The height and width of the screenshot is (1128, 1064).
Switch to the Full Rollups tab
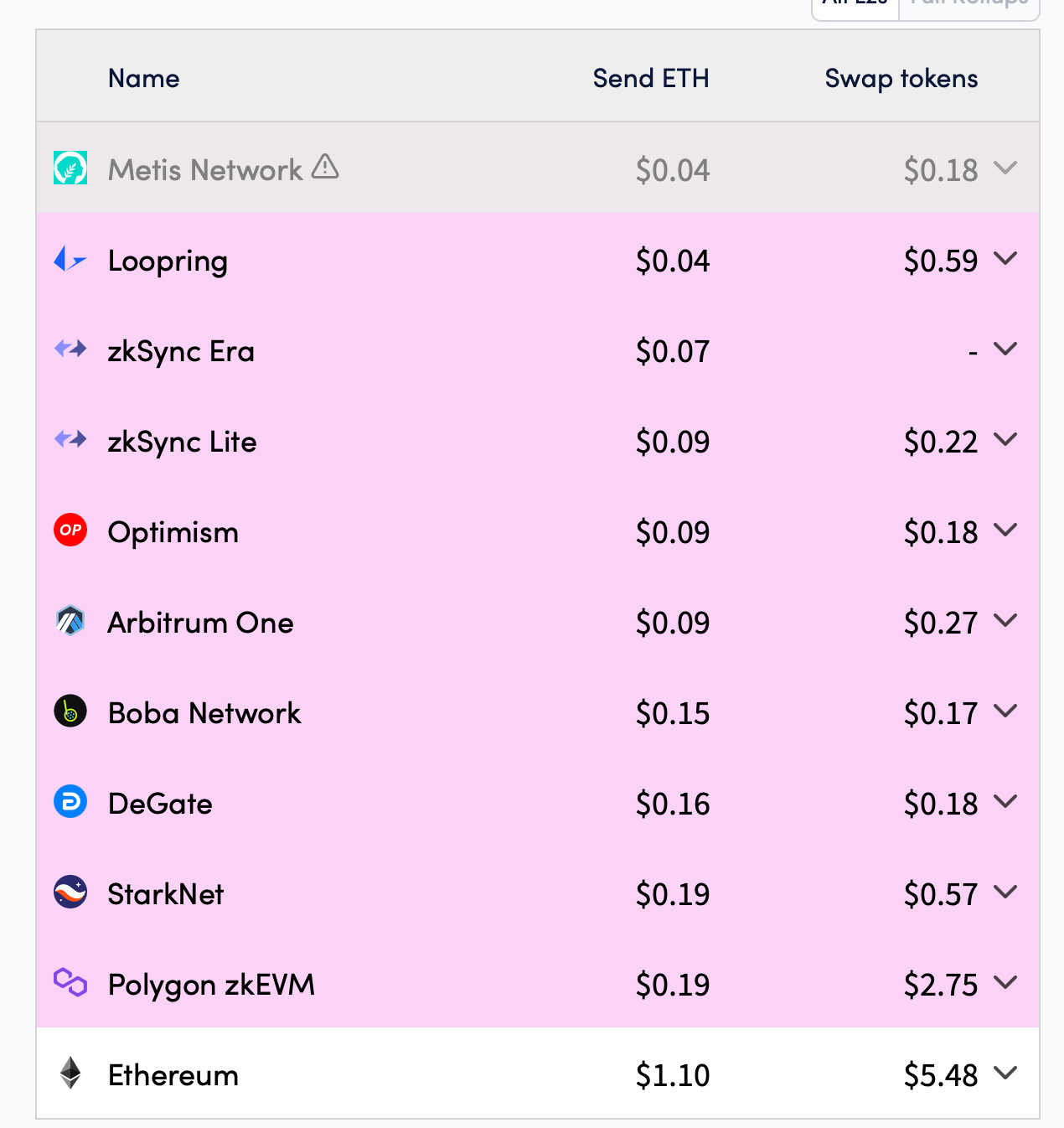pyautogui.click(x=969, y=5)
